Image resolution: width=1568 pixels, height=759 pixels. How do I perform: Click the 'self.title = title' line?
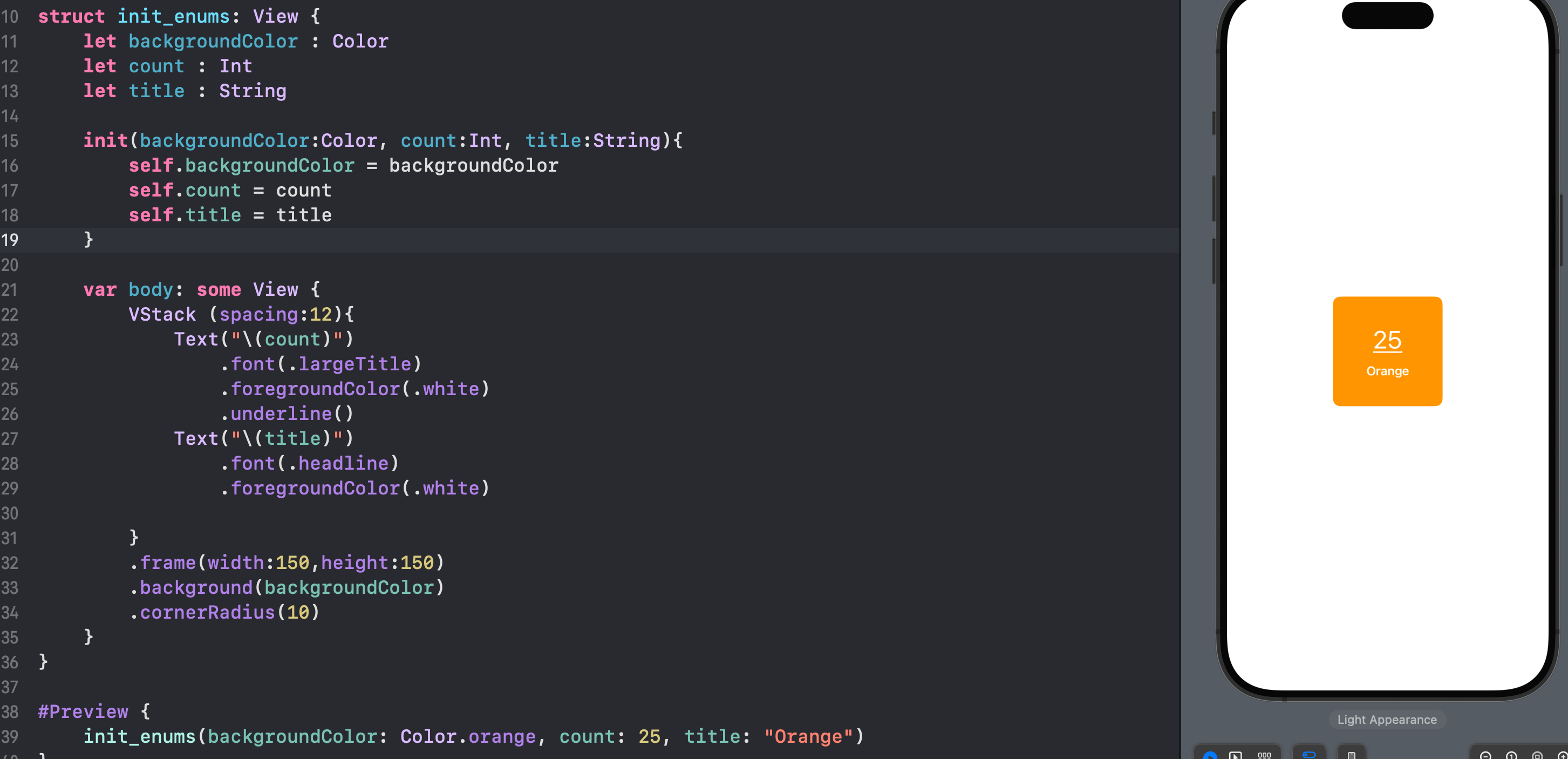point(230,215)
